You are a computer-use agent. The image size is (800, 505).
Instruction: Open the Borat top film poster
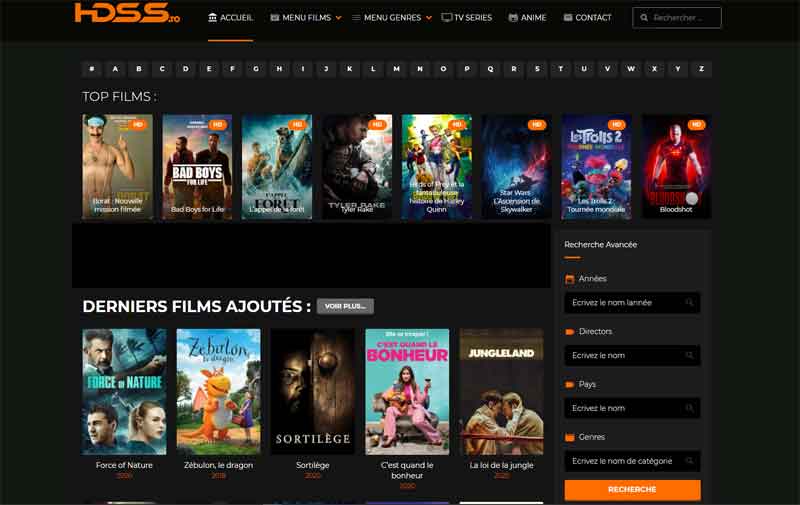pyautogui.click(x=117, y=166)
